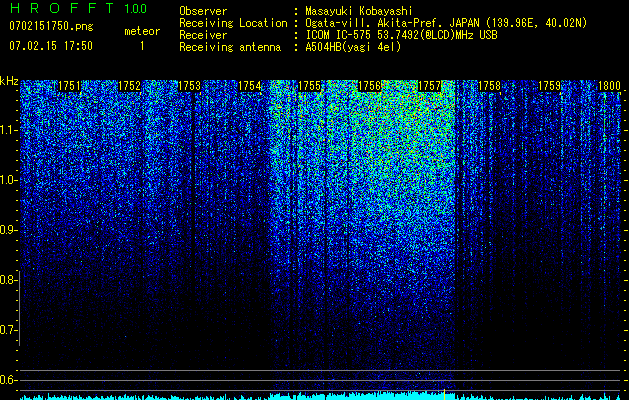Screen dimensions: 629x400
Task: Click the 1.1 kHz axis label
Action: tap(8, 130)
